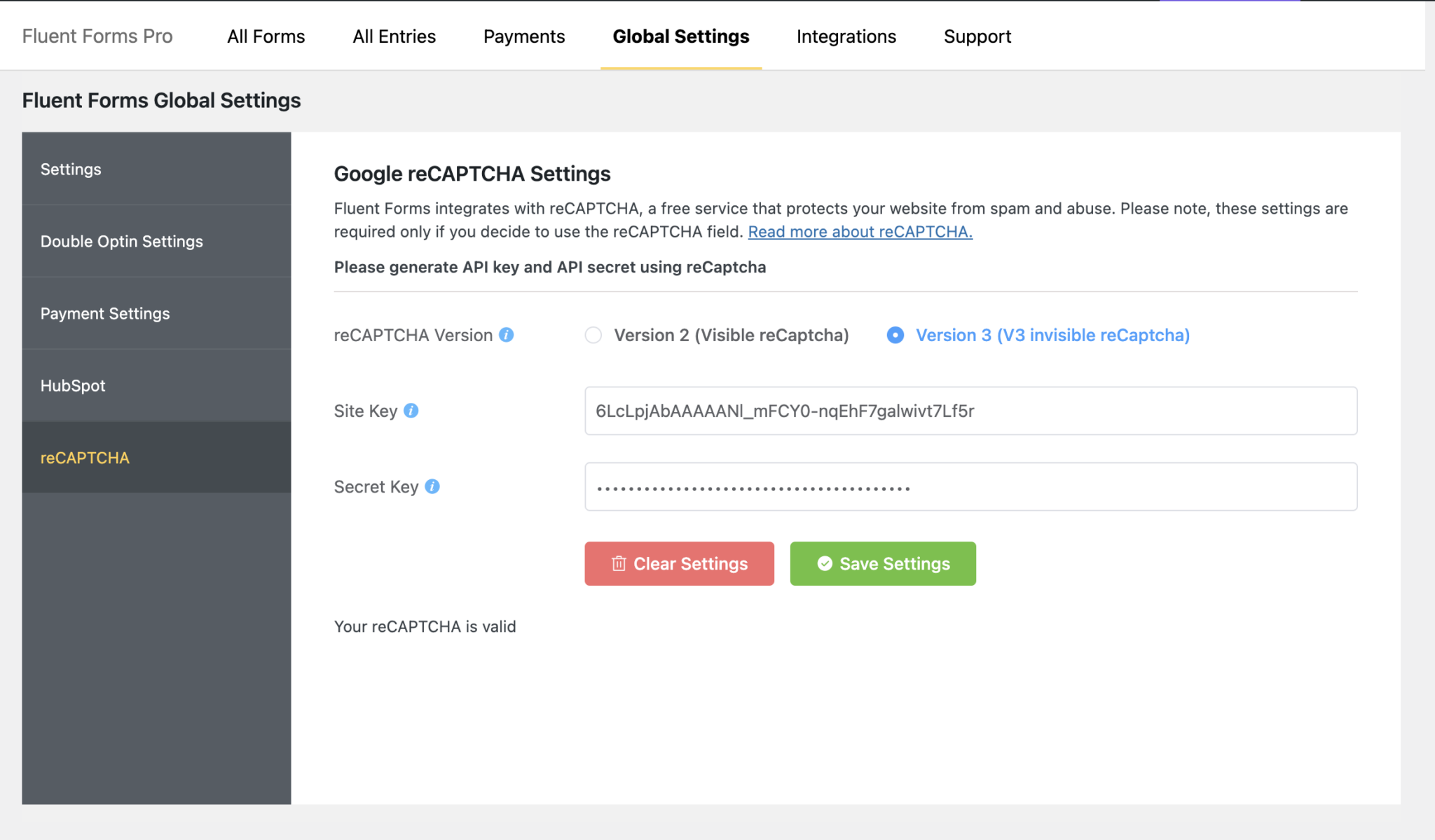Open Double Optin Settings sidebar item
Image resolution: width=1435 pixels, height=840 pixels.
tap(121, 241)
